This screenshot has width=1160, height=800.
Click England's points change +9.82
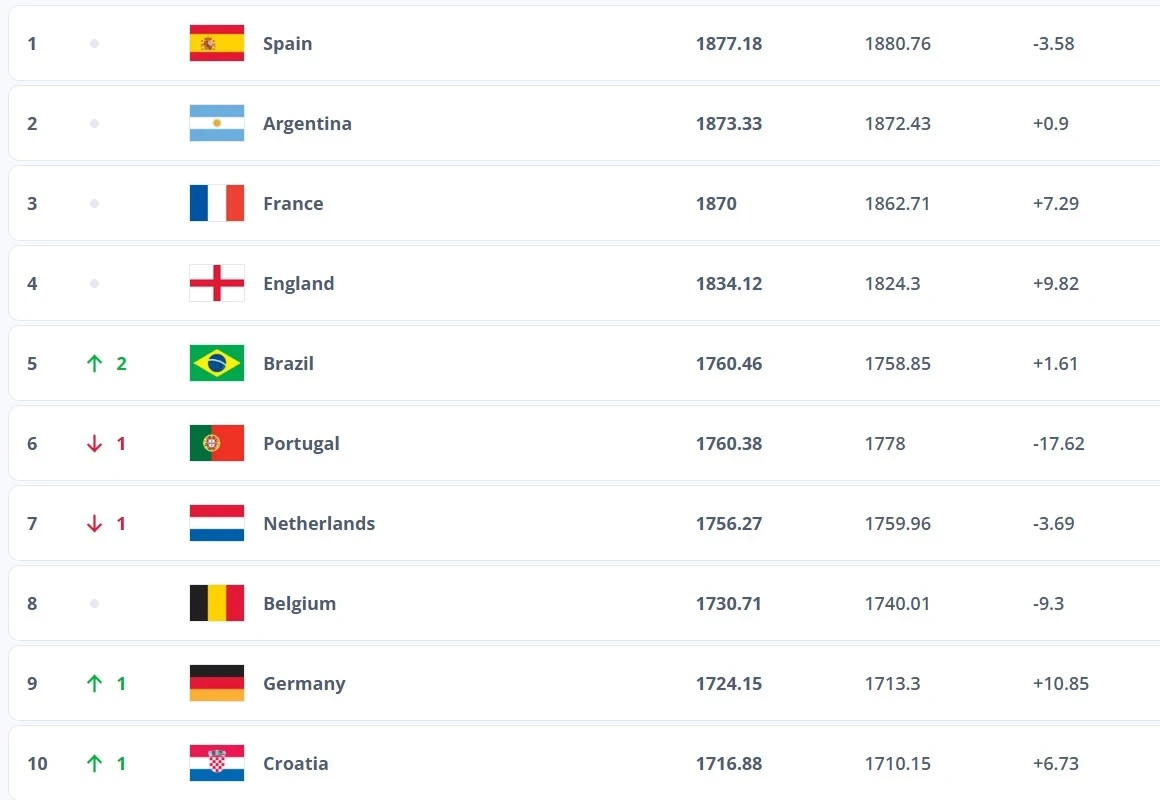click(1056, 283)
